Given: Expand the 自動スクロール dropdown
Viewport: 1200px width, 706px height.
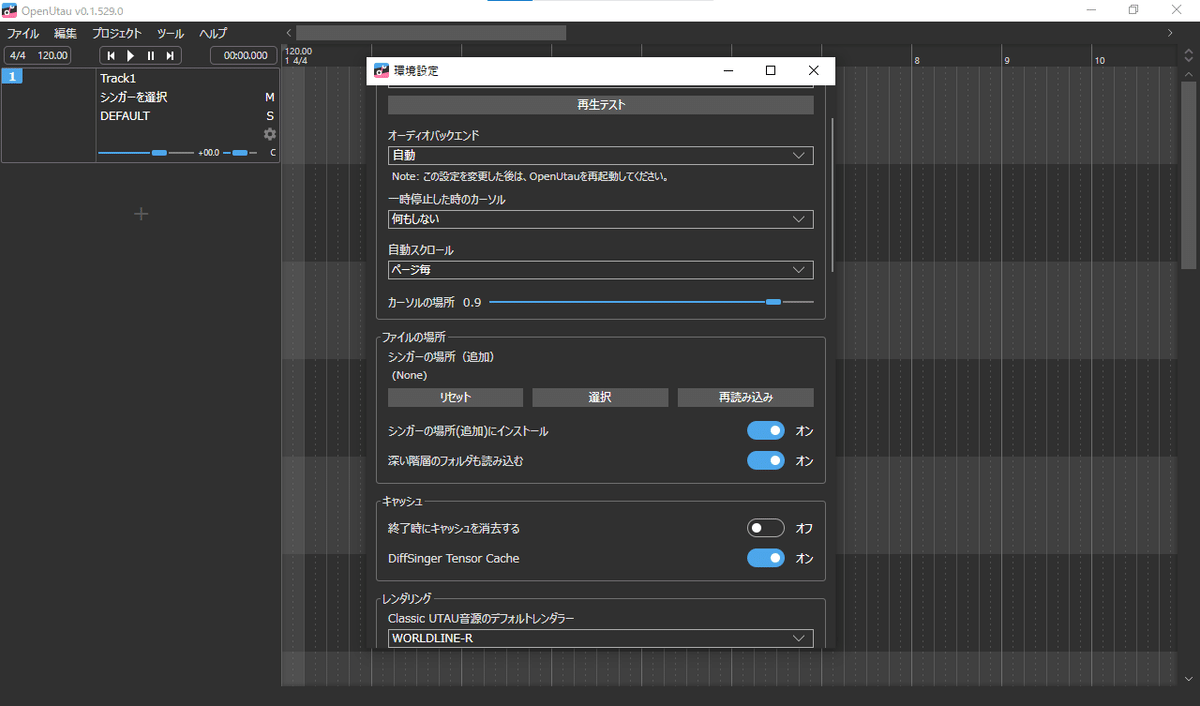Looking at the screenshot, I should click(600, 270).
